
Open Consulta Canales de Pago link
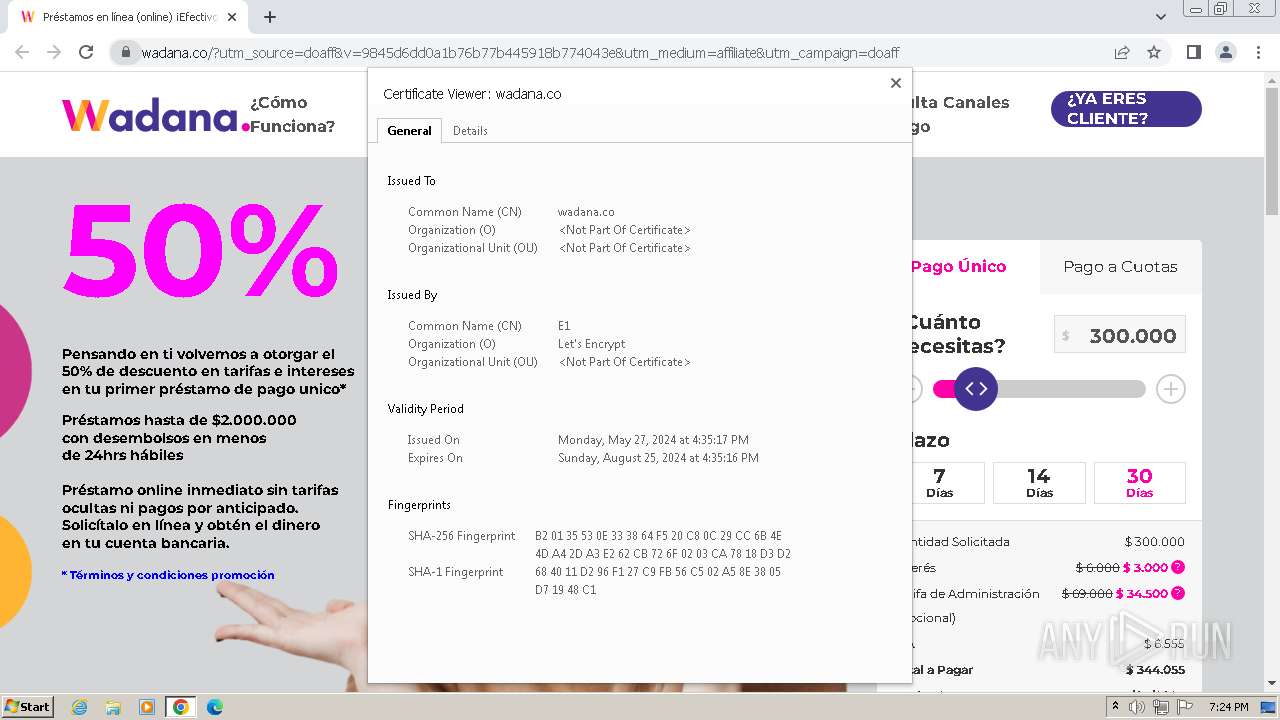point(961,114)
